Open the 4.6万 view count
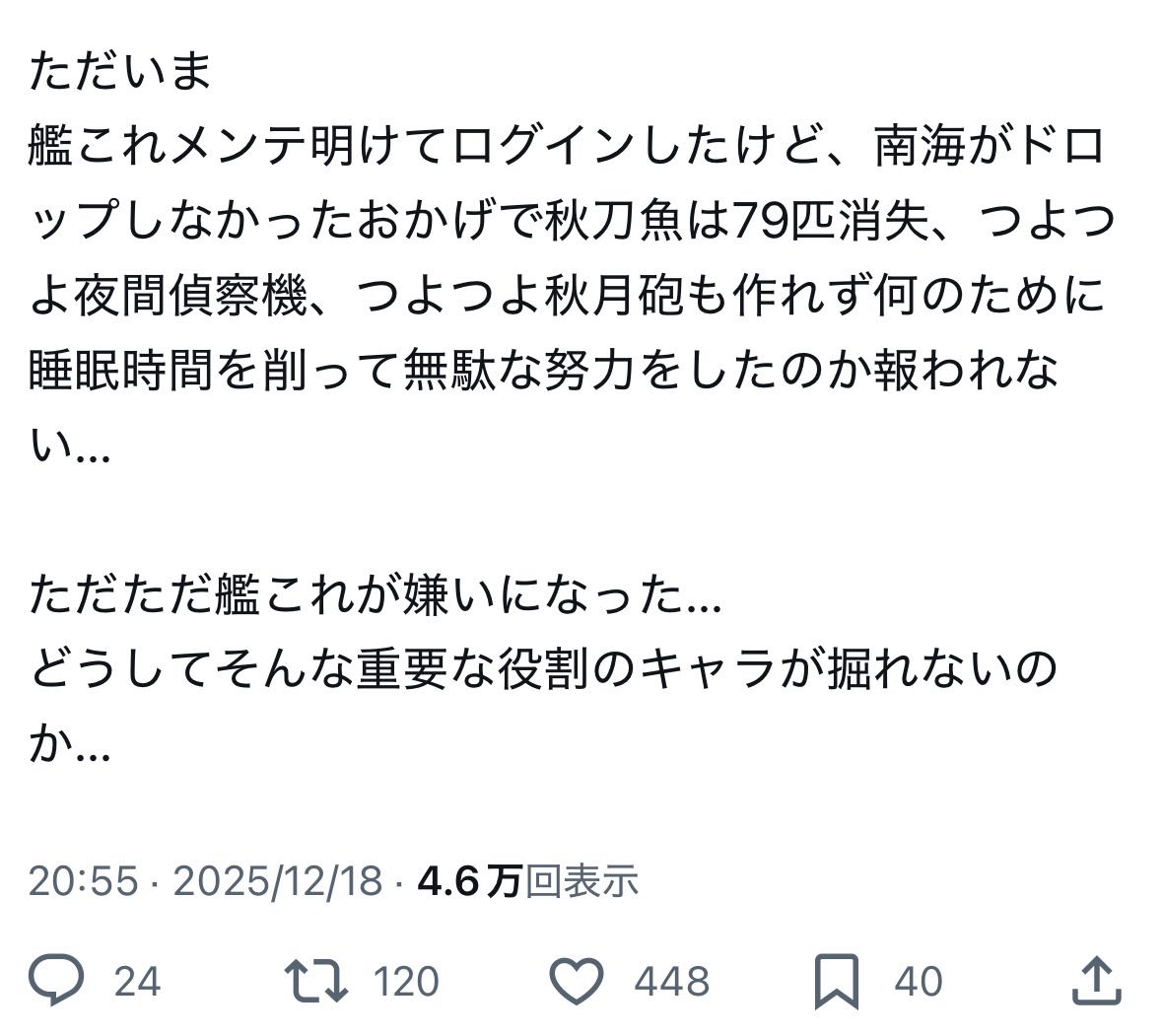 pyautogui.click(x=469, y=880)
